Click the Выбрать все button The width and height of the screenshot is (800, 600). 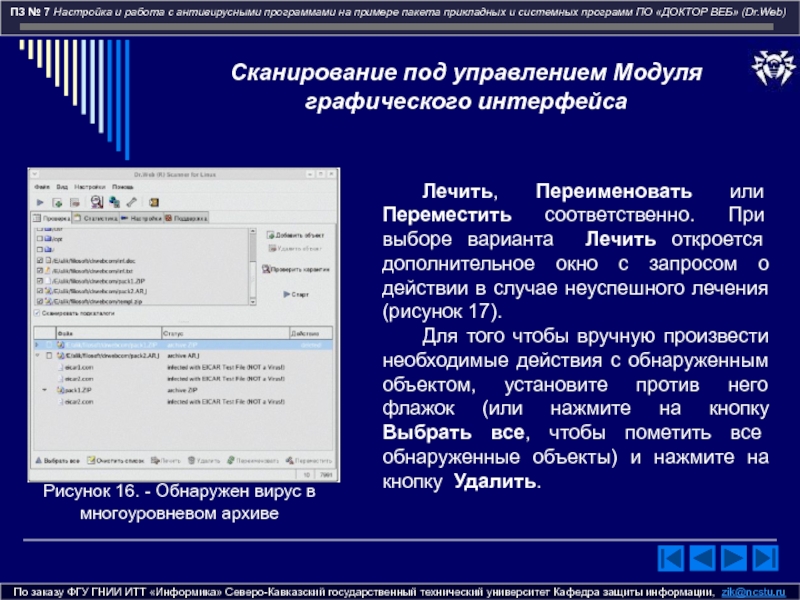tap(57, 461)
